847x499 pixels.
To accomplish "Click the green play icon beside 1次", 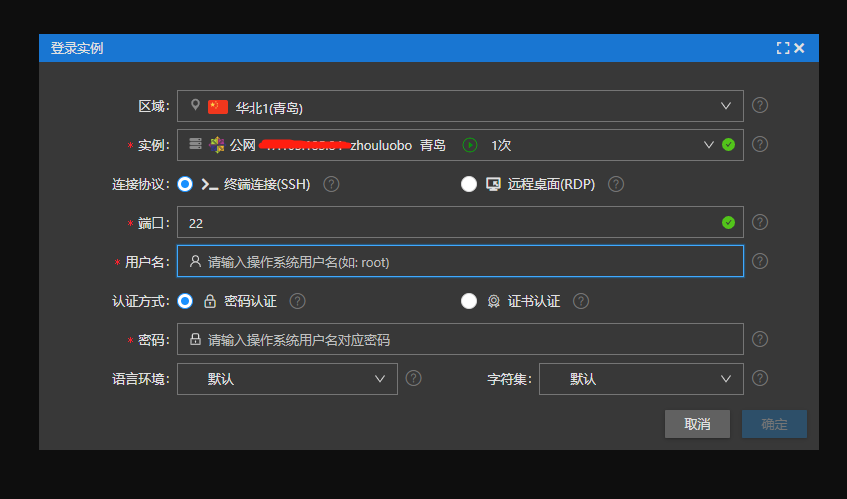I will click(x=470, y=145).
